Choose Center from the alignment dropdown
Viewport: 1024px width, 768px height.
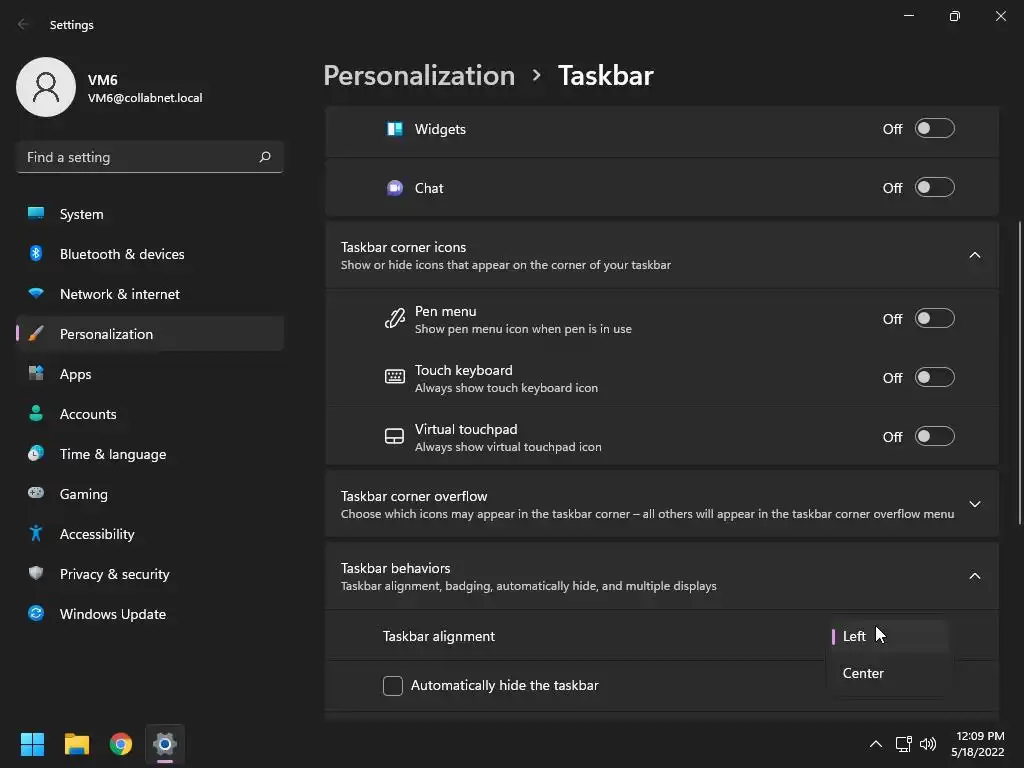[x=864, y=674]
